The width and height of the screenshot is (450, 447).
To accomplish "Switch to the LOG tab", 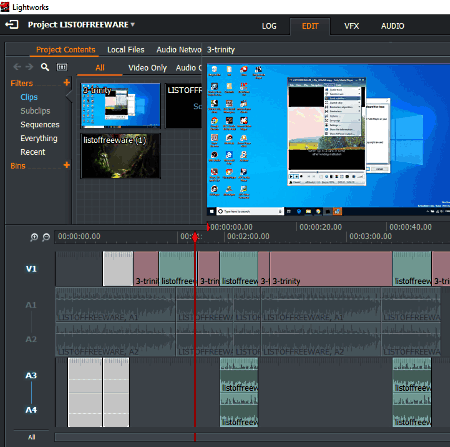I will 269,26.
